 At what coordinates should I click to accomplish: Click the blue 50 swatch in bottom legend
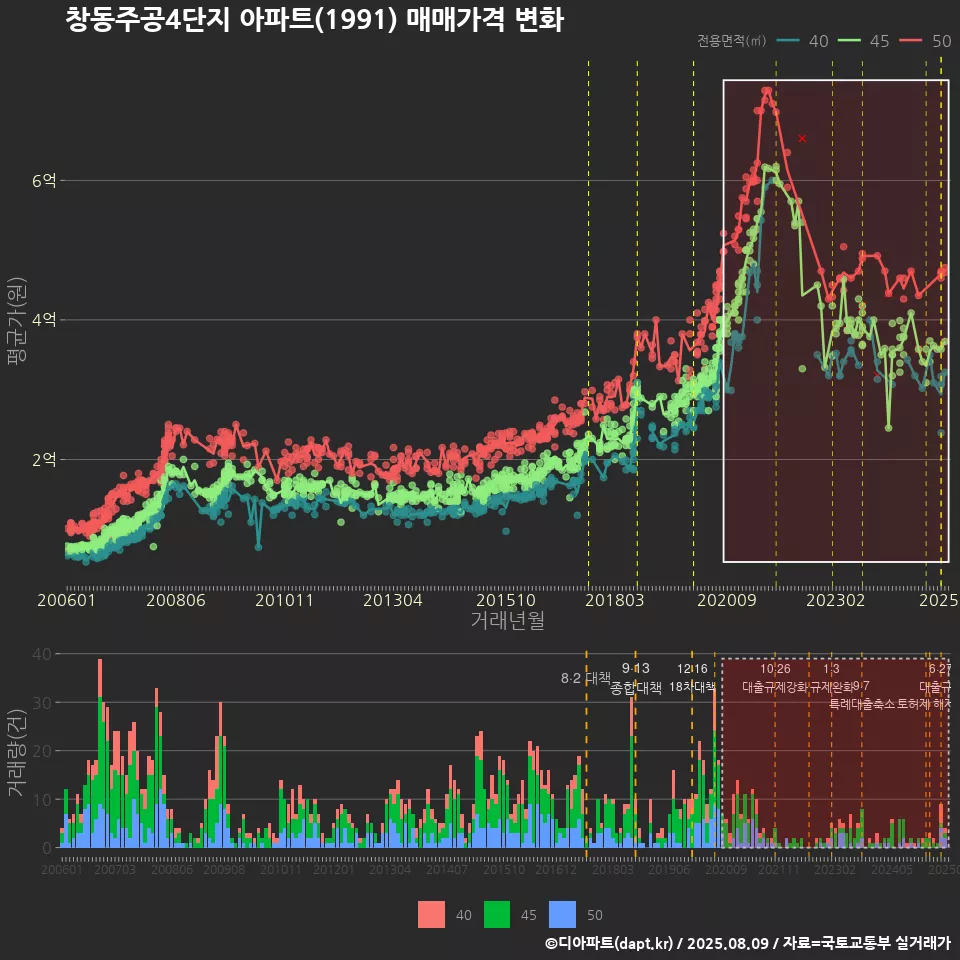click(x=562, y=915)
